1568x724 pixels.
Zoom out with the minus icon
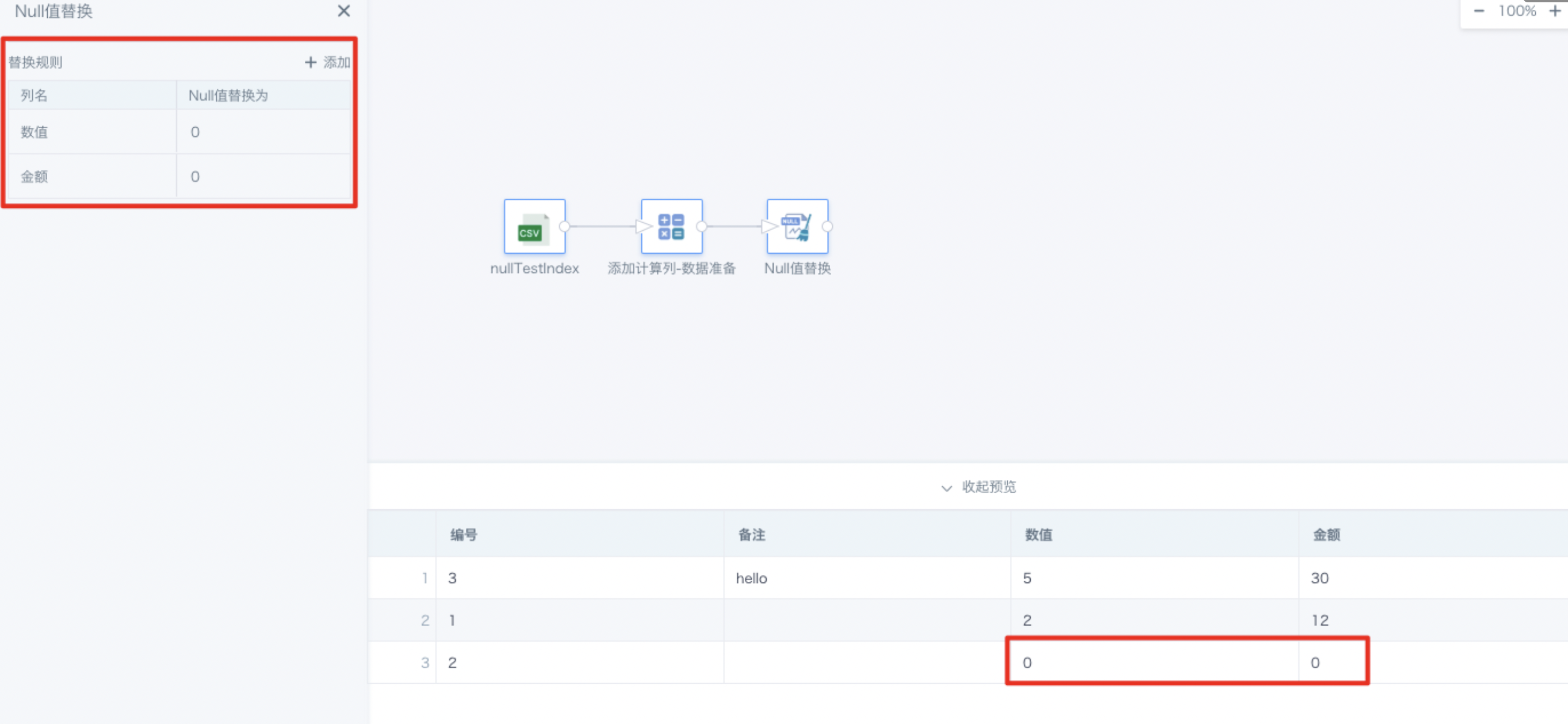point(1478,11)
